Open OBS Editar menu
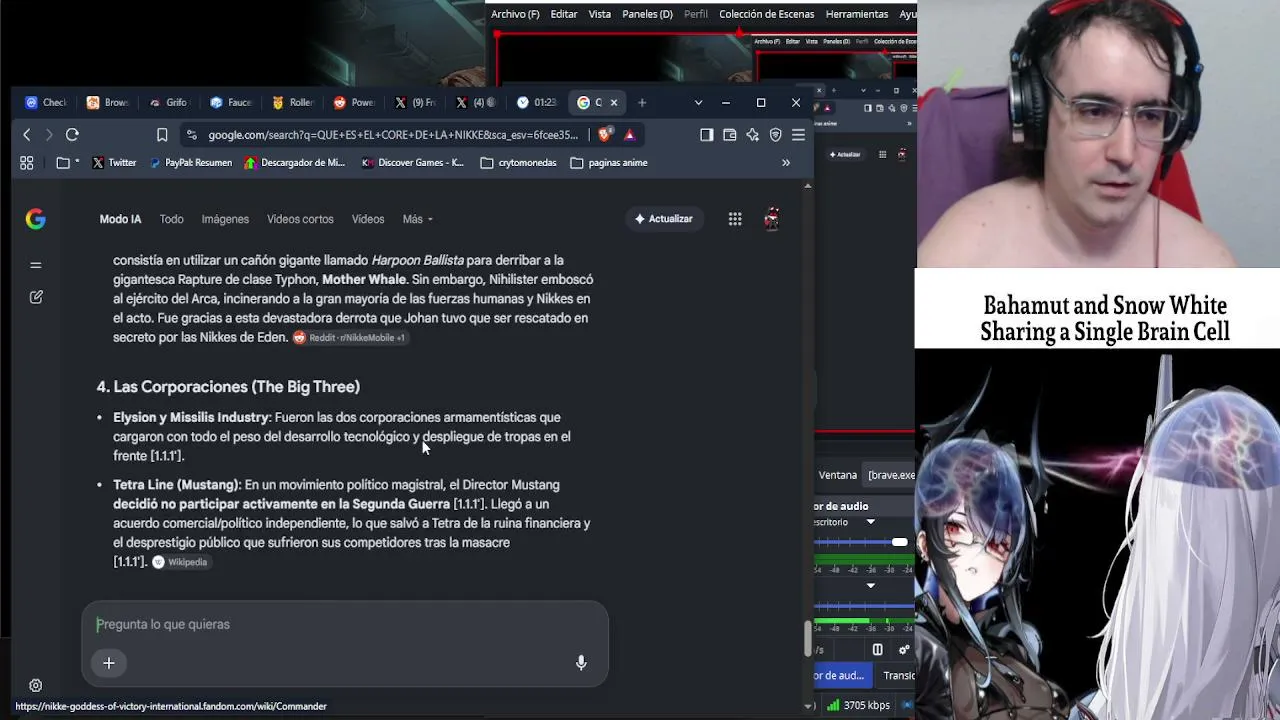This screenshot has height=720, width=1280. click(x=564, y=14)
